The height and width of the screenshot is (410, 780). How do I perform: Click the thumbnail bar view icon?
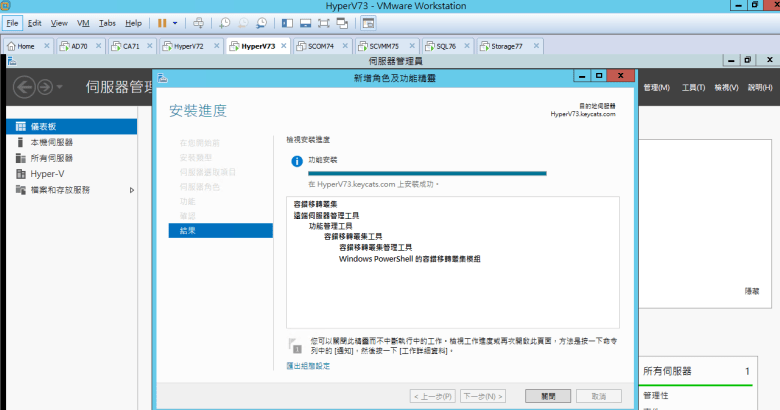click(306, 22)
